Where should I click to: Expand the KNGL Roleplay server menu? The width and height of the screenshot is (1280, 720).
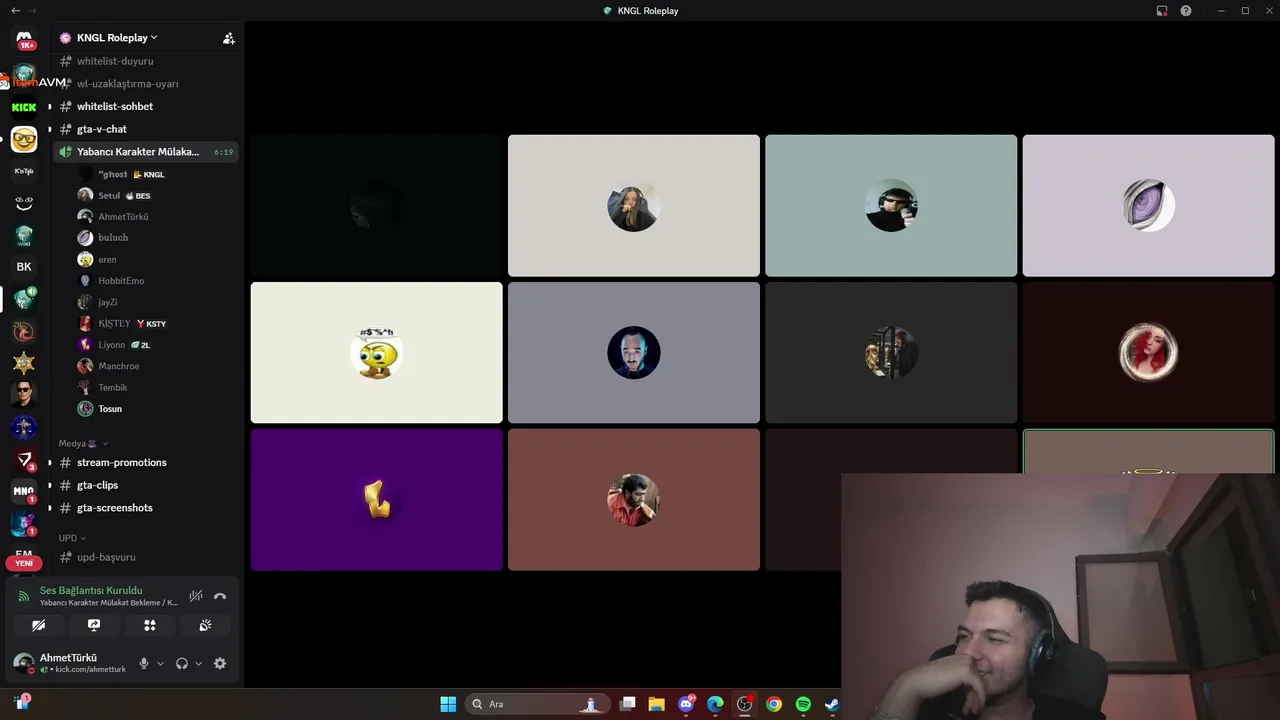tap(116, 38)
